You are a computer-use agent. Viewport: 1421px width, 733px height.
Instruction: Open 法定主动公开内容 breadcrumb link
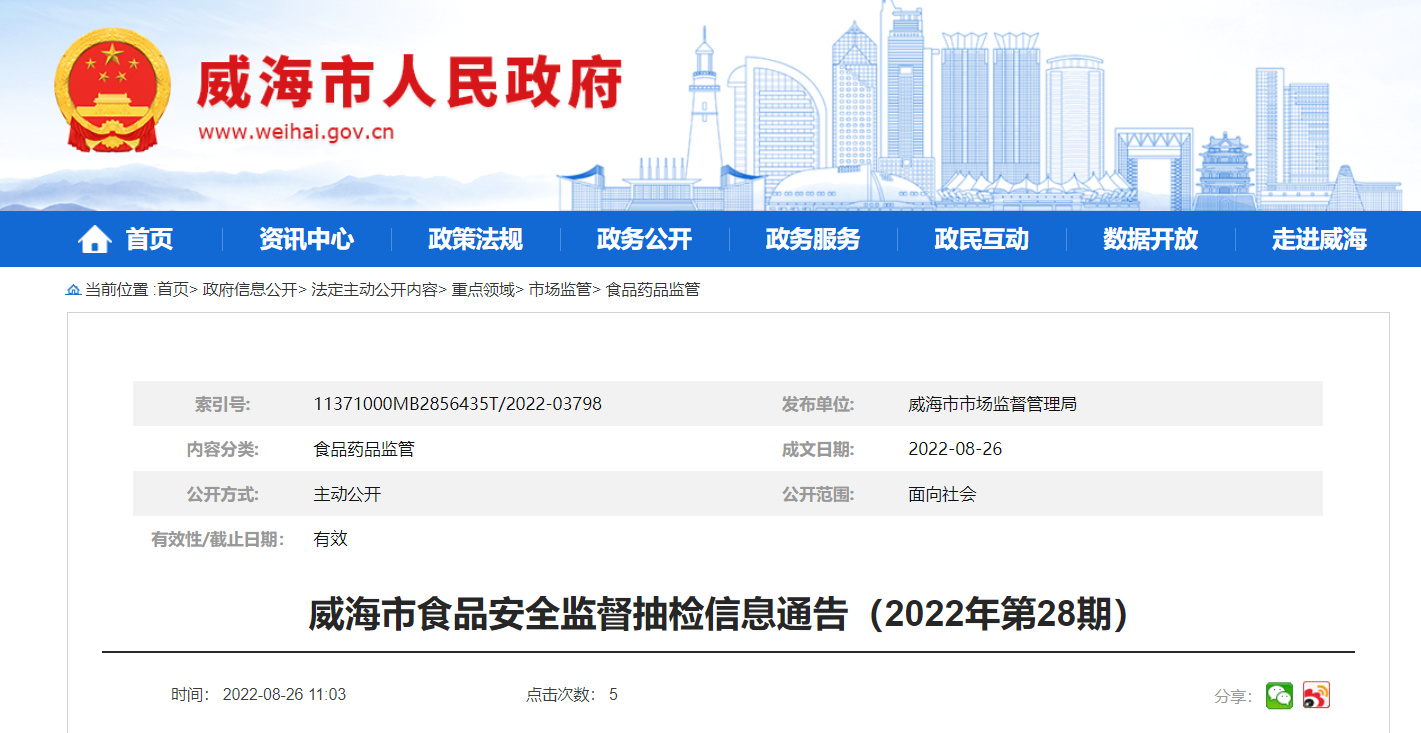tap(374, 290)
